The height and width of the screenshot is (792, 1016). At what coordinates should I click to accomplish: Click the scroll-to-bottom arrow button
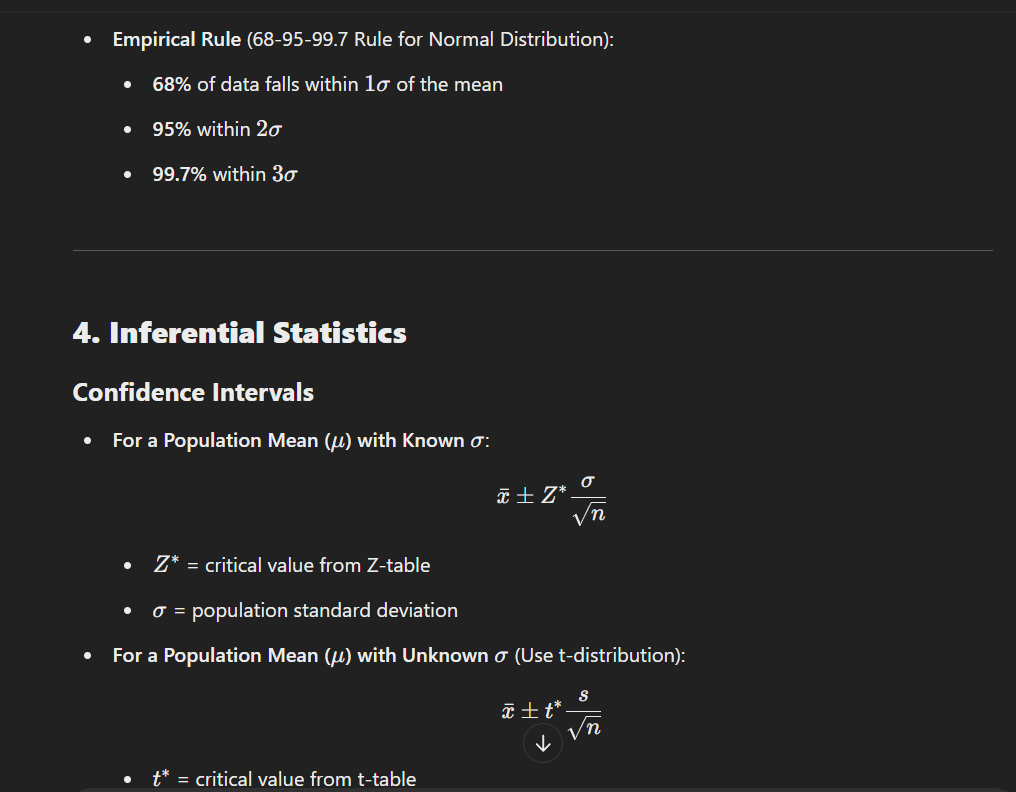click(542, 743)
